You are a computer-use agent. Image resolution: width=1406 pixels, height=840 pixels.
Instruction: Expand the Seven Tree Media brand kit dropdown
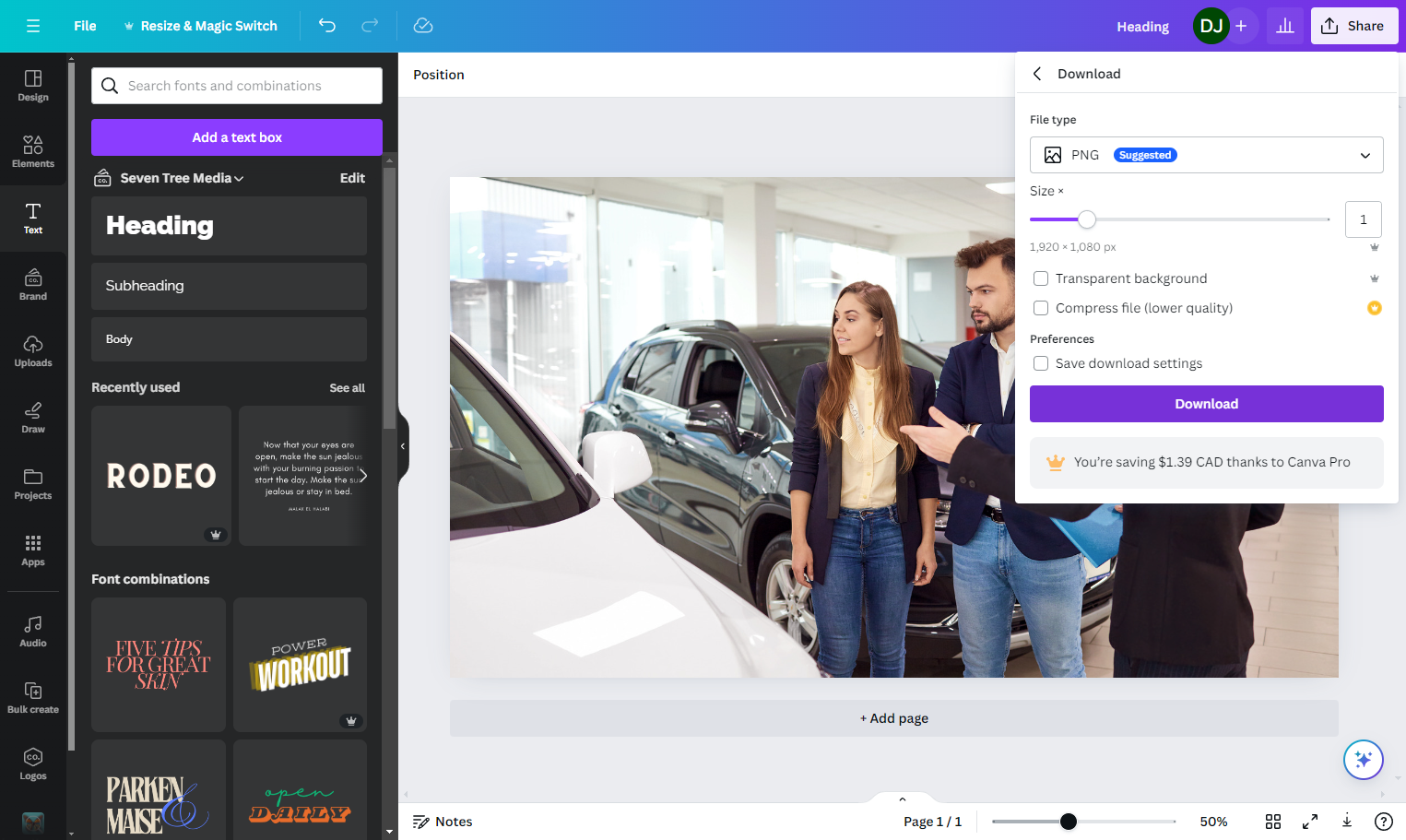tap(183, 178)
